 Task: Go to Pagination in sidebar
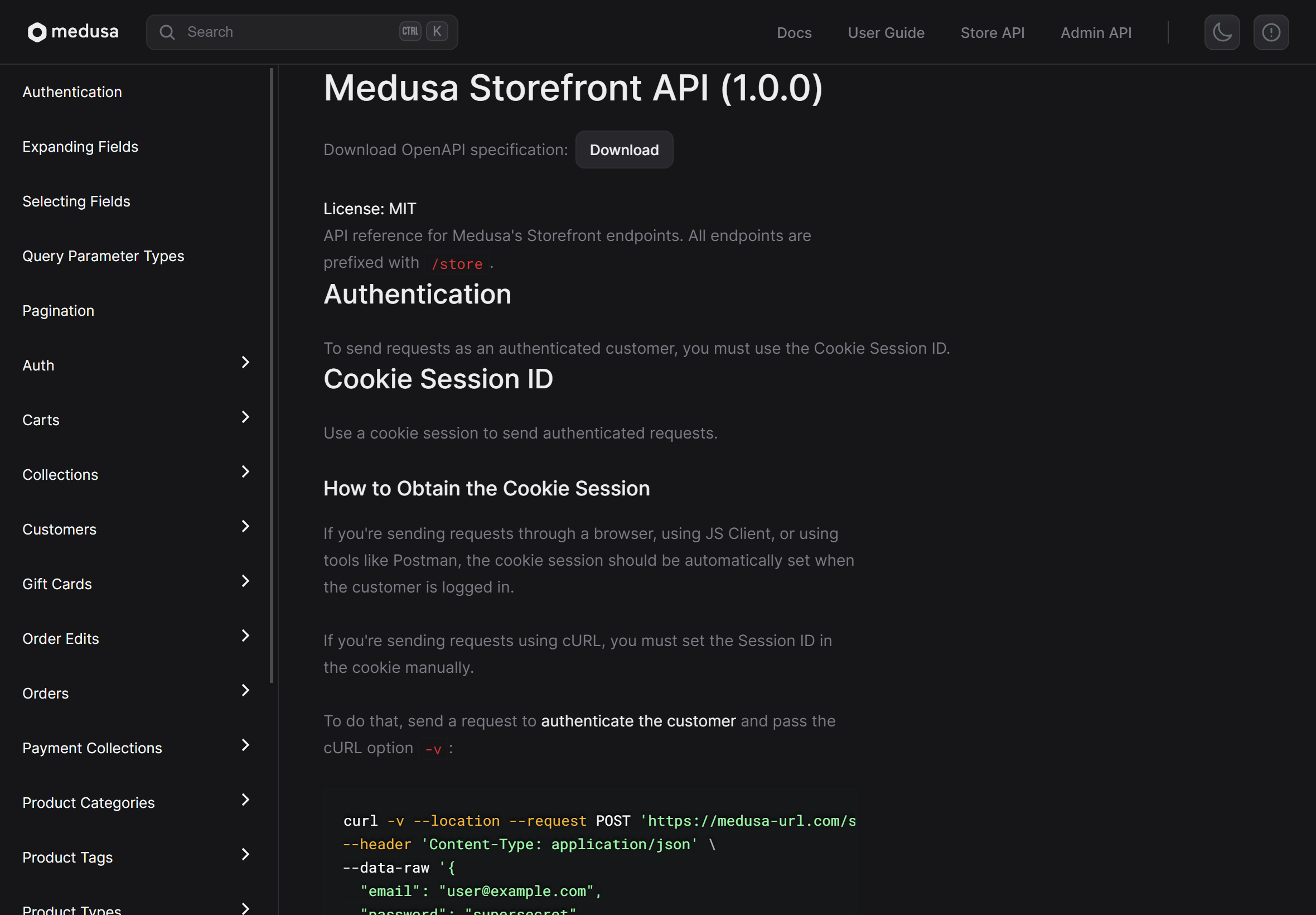click(59, 311)
